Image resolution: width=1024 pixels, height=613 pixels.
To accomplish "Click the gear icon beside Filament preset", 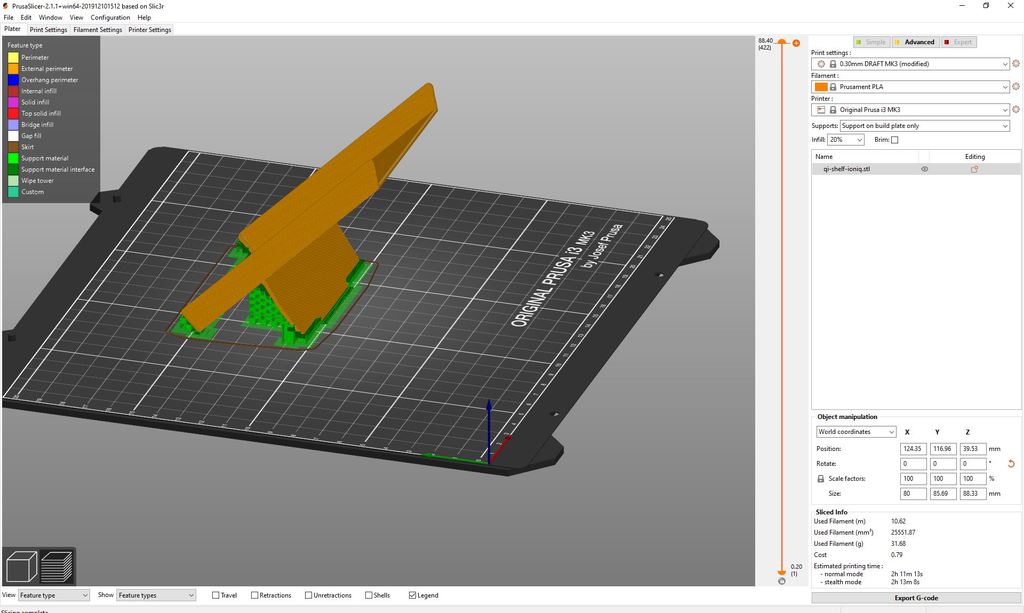I will (x=1015, y=87).
